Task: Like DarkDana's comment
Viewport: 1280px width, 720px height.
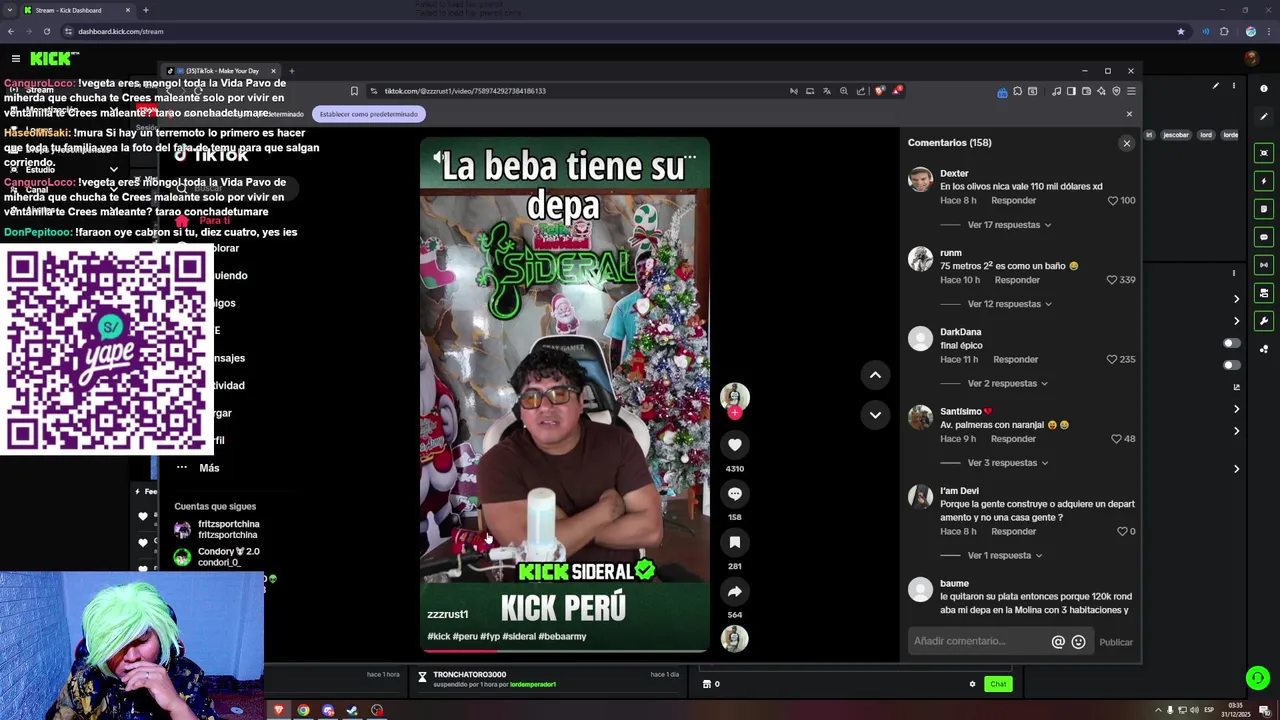Action: pos(1111,359)
